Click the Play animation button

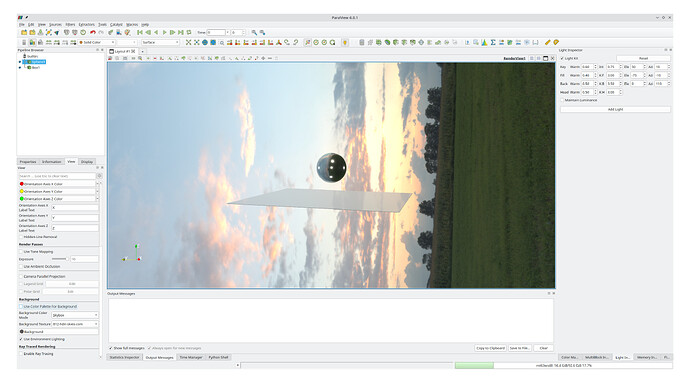point(165,33)
